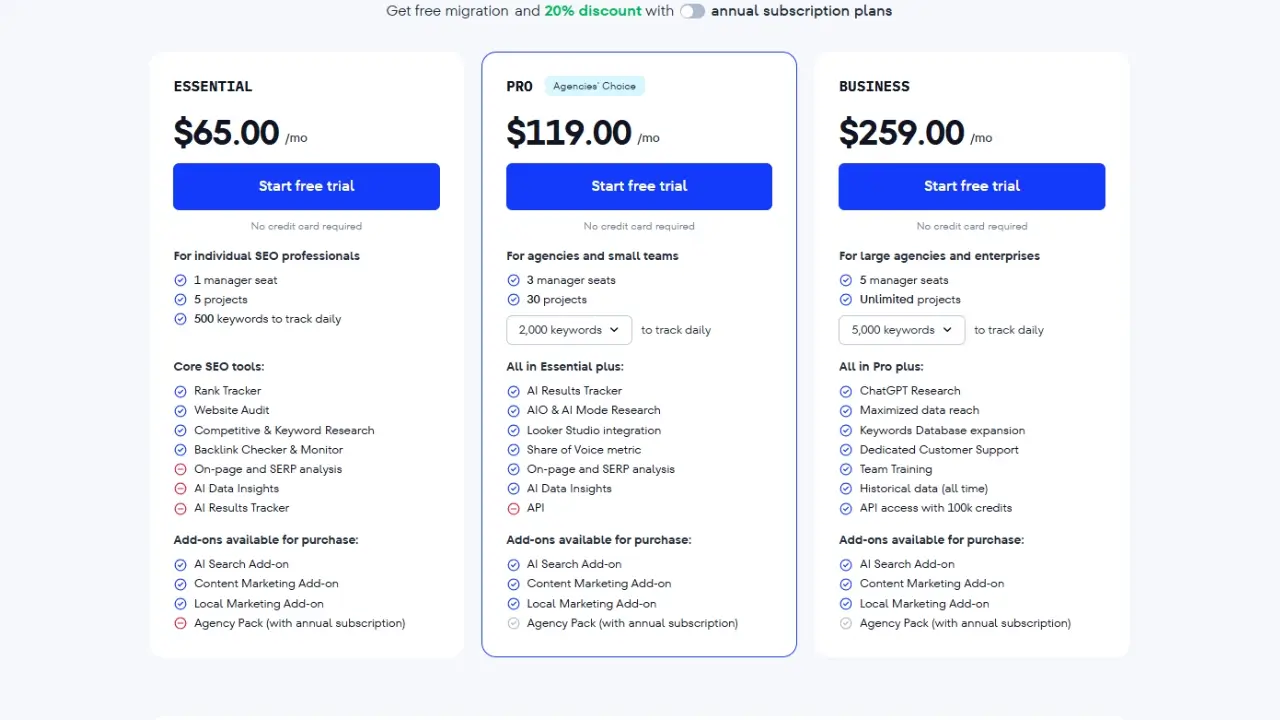Start free trial for the Essential plan

click(x=306, y=186)
